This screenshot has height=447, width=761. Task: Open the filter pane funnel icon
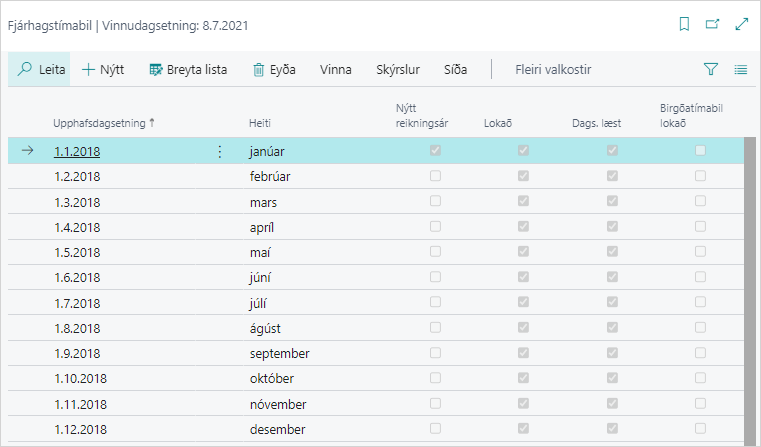click(711, 70)
